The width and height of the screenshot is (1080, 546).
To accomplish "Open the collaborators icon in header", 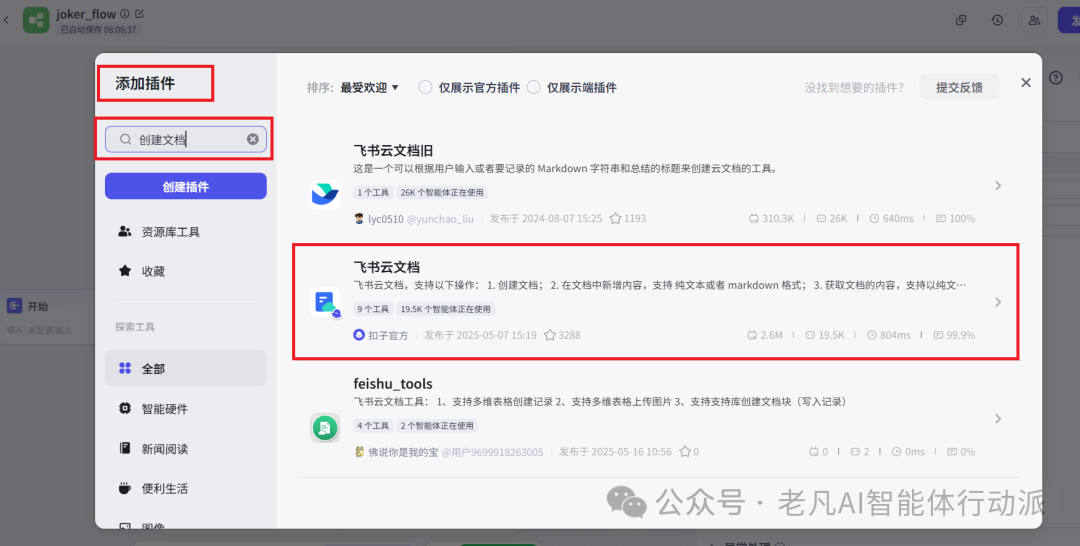I will (1034, 20).
